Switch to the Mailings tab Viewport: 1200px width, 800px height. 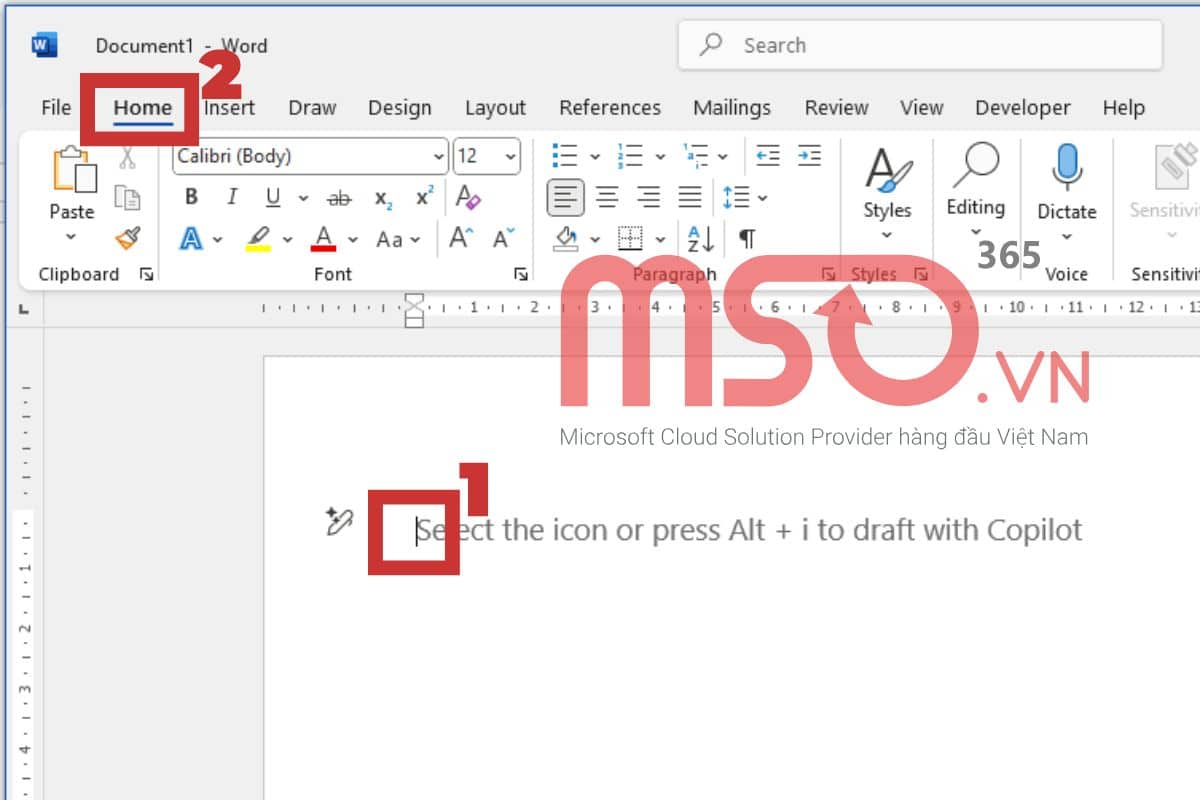click(732, 108)
